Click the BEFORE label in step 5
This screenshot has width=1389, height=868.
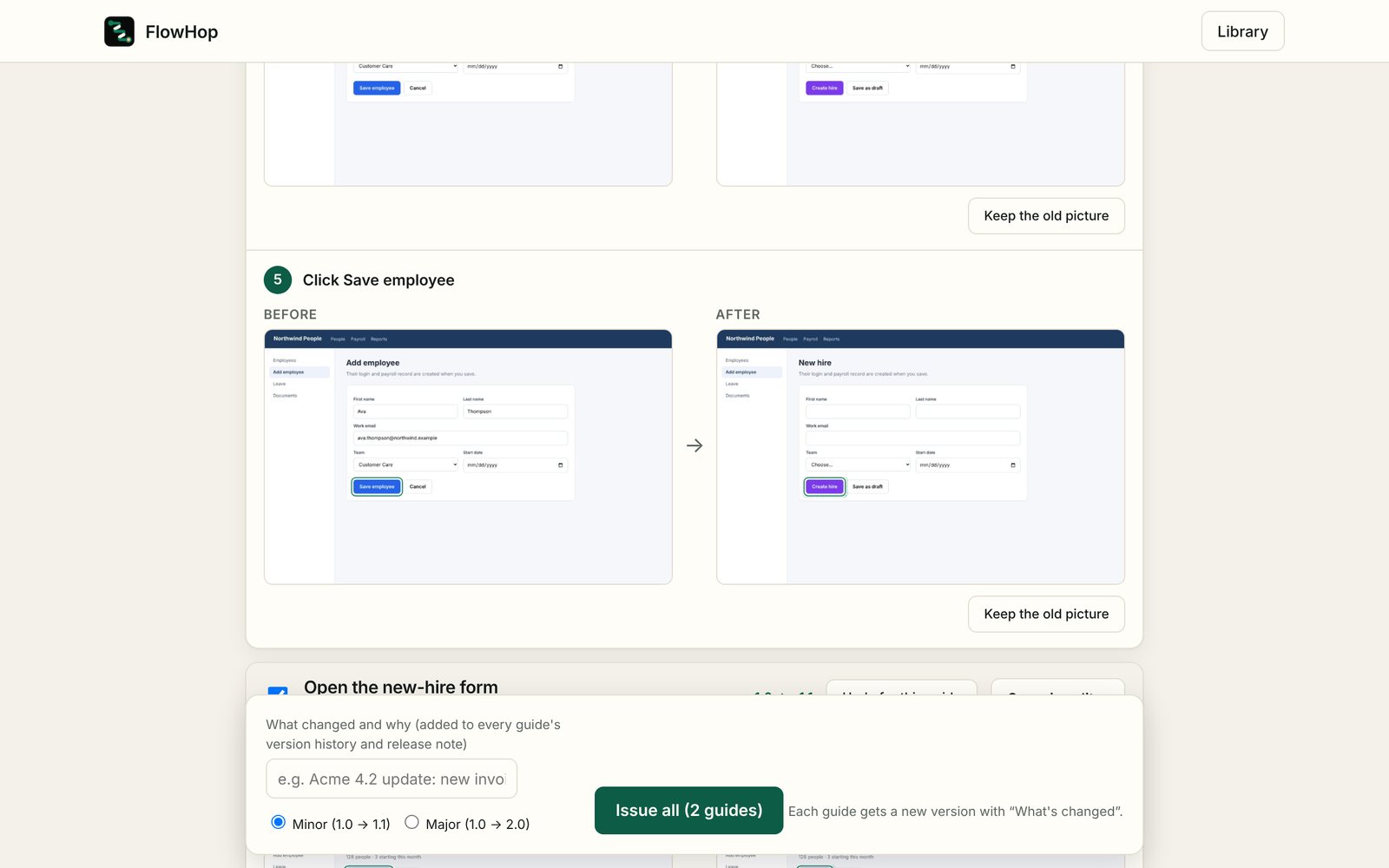(290, 314)
